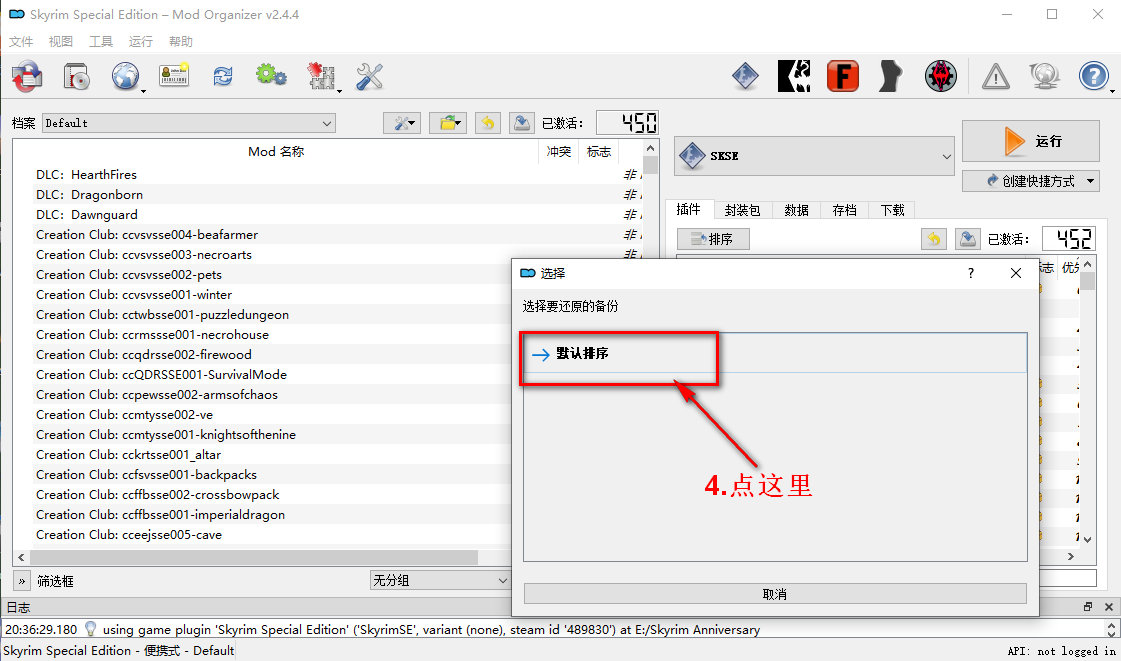Expand the SKSE executable dropdown

(x=815, y=156)
